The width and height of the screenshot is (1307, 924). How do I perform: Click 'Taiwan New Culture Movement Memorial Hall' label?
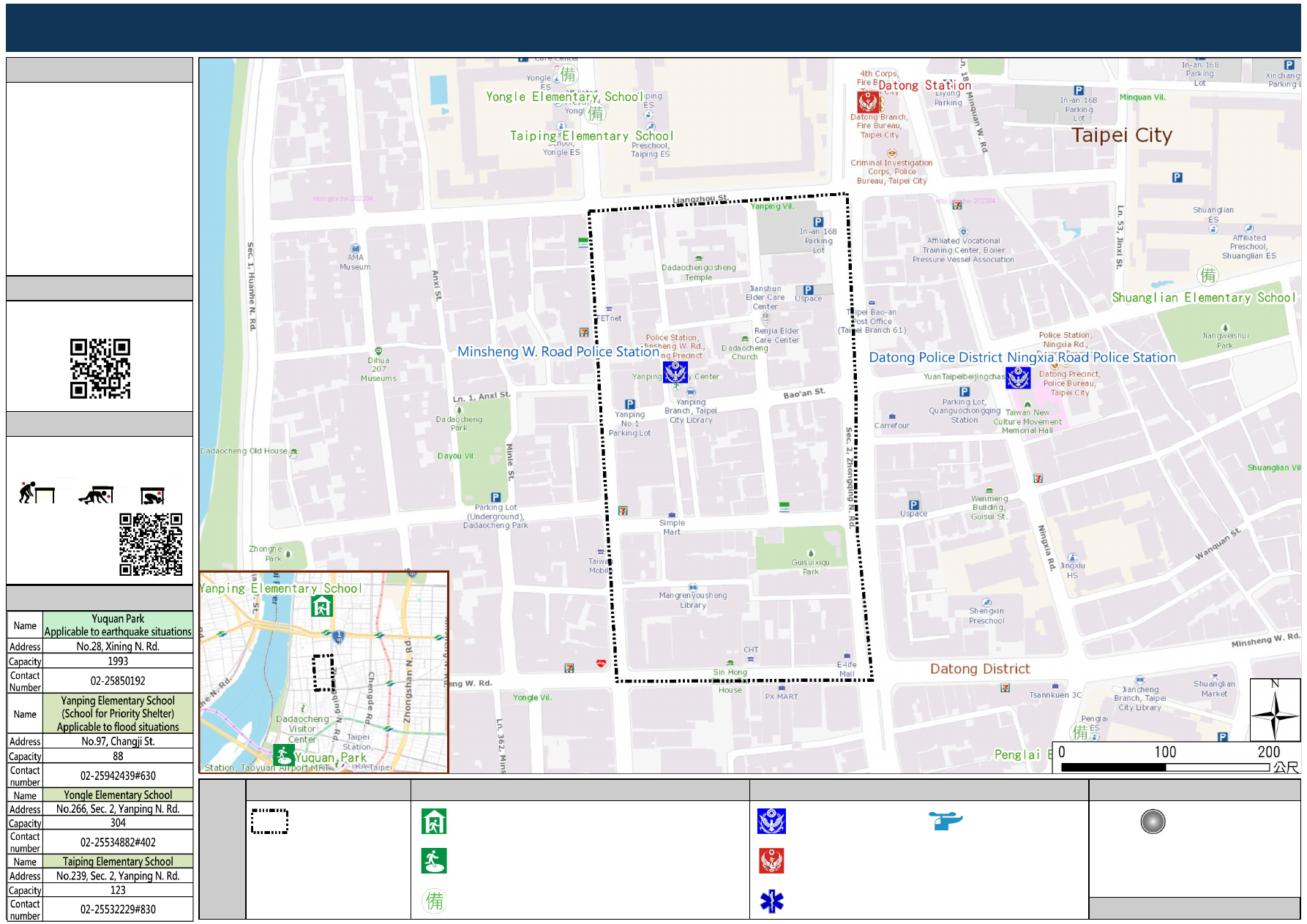[x=1027, y=421]
